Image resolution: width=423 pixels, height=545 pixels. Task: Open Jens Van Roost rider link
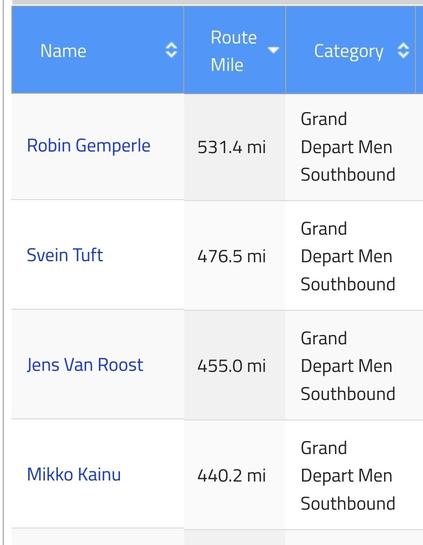tap(85, 365)
